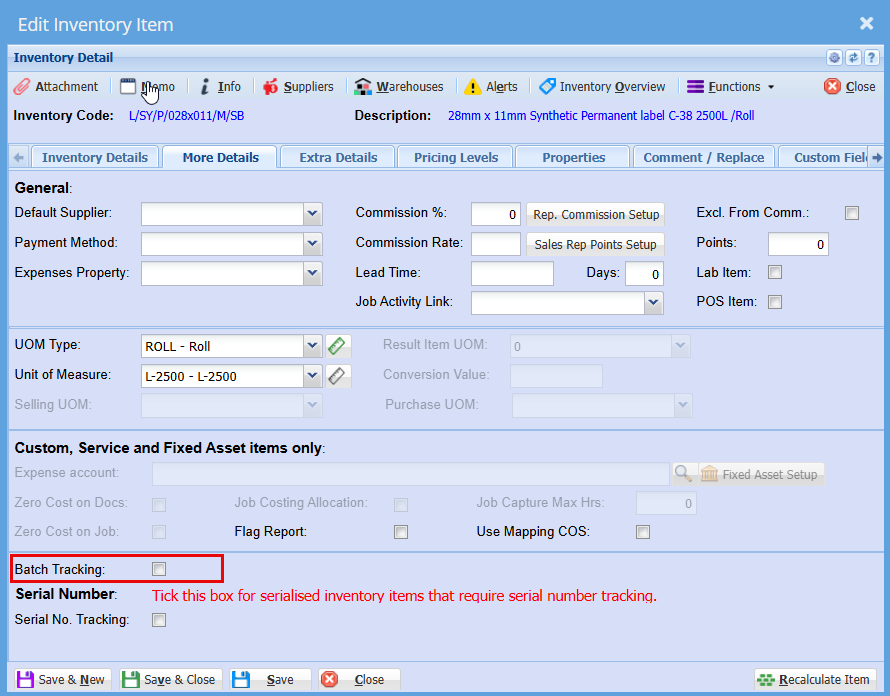Enable the Batch Tracking checkbox
The height and width of the screenshot is (696, 890).
(159, 569)
